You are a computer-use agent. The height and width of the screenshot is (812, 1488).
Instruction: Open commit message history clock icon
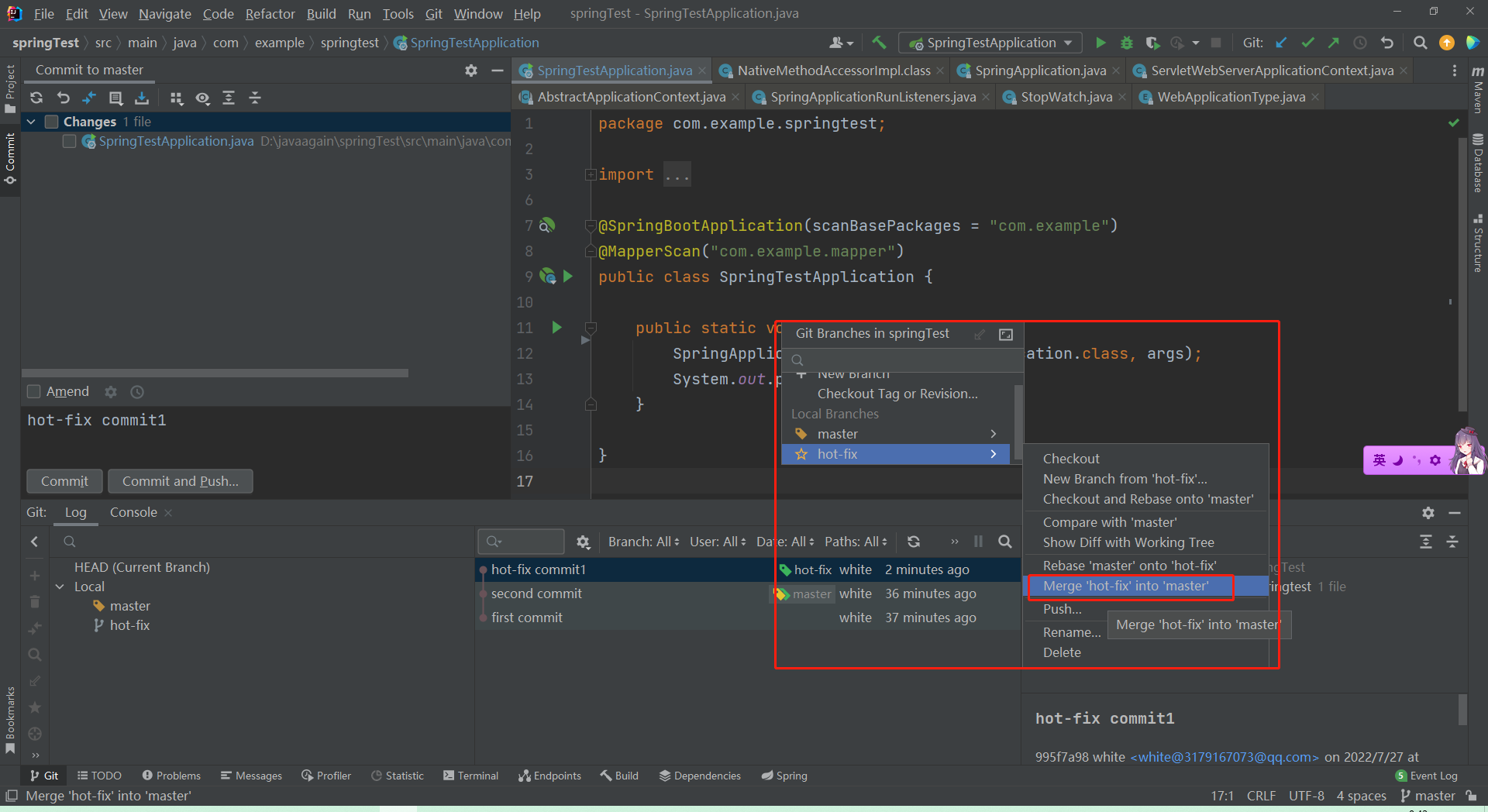137,392
